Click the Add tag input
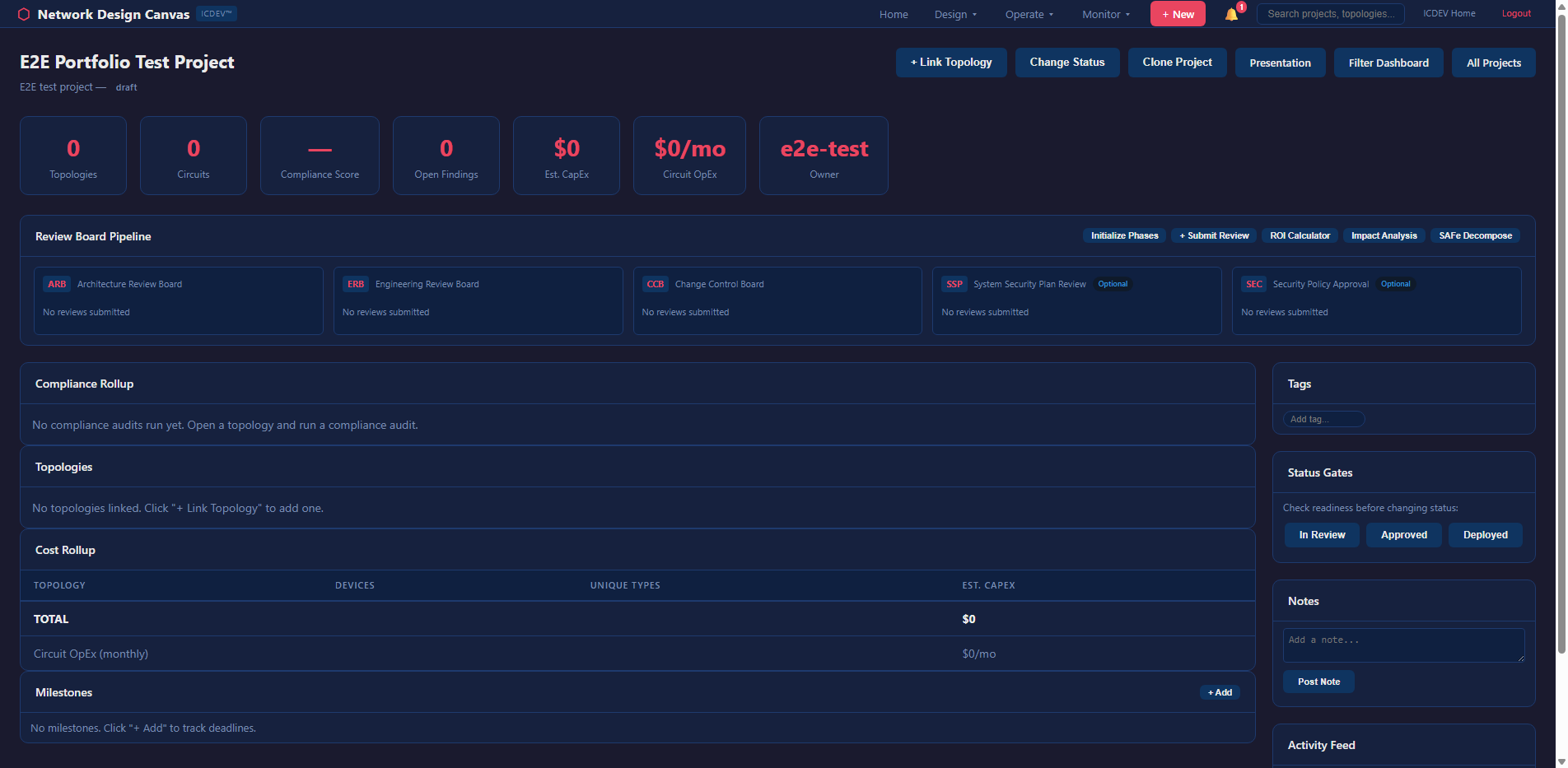The width and height of the screenshot is (1568, 768). tap(1323, 419)
